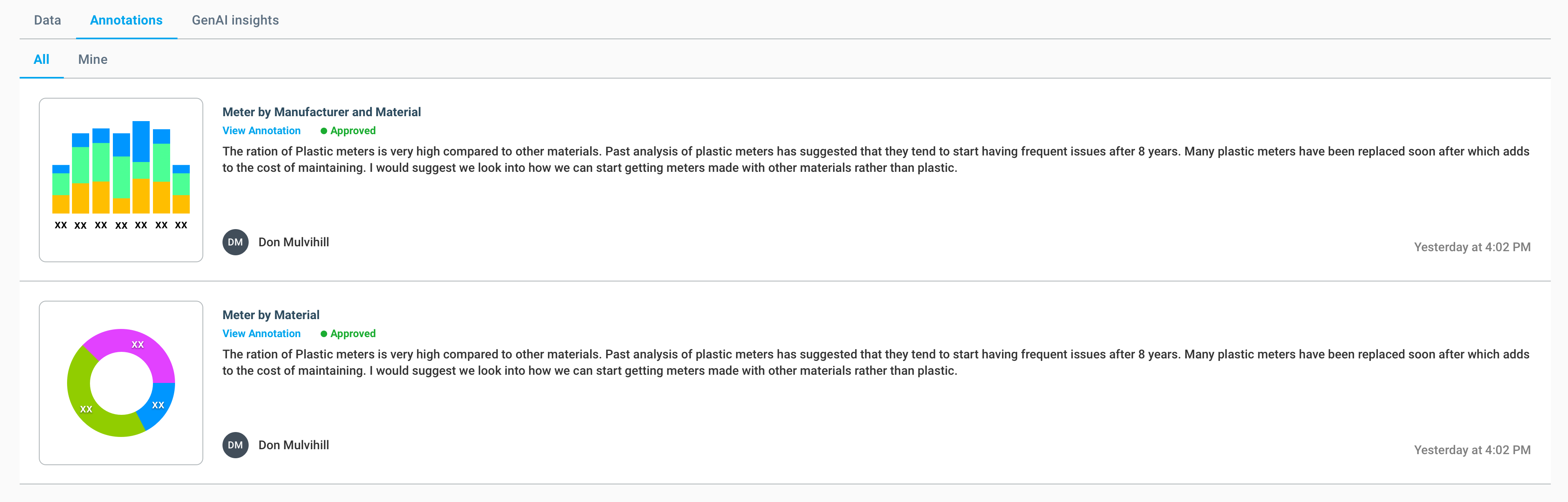Select the All annotations filter
Screen dimensions: 1568x502
41,59
